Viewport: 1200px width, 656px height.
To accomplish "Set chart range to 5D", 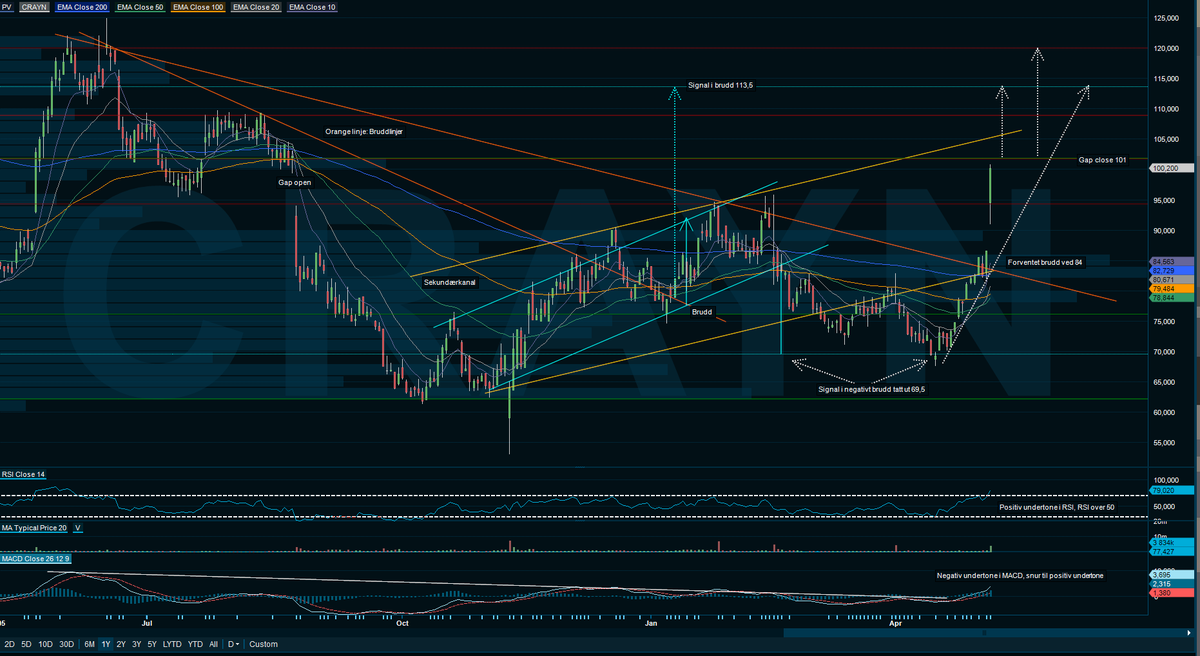I will pos(26,644).
